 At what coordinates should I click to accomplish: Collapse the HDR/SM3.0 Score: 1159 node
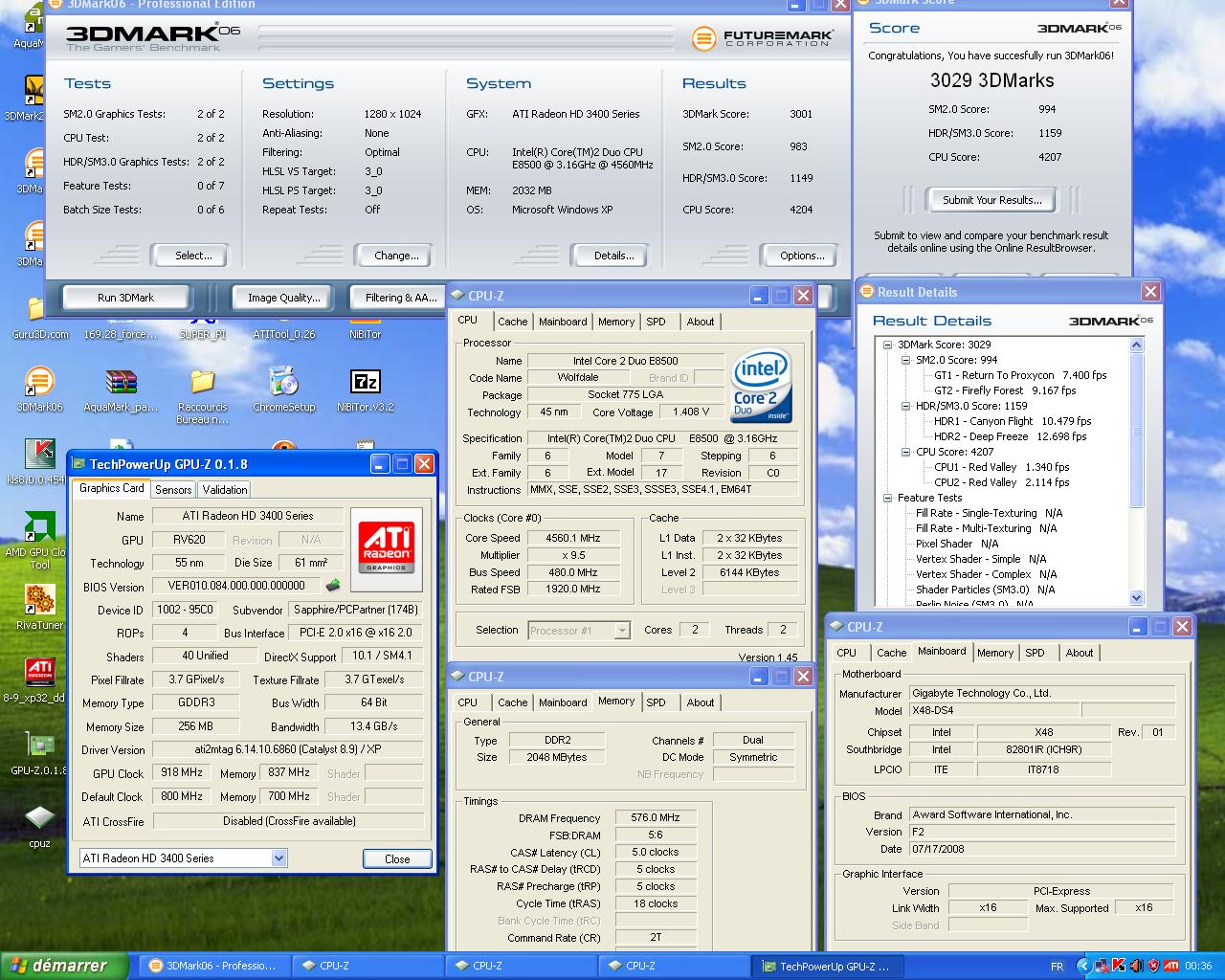905,406
